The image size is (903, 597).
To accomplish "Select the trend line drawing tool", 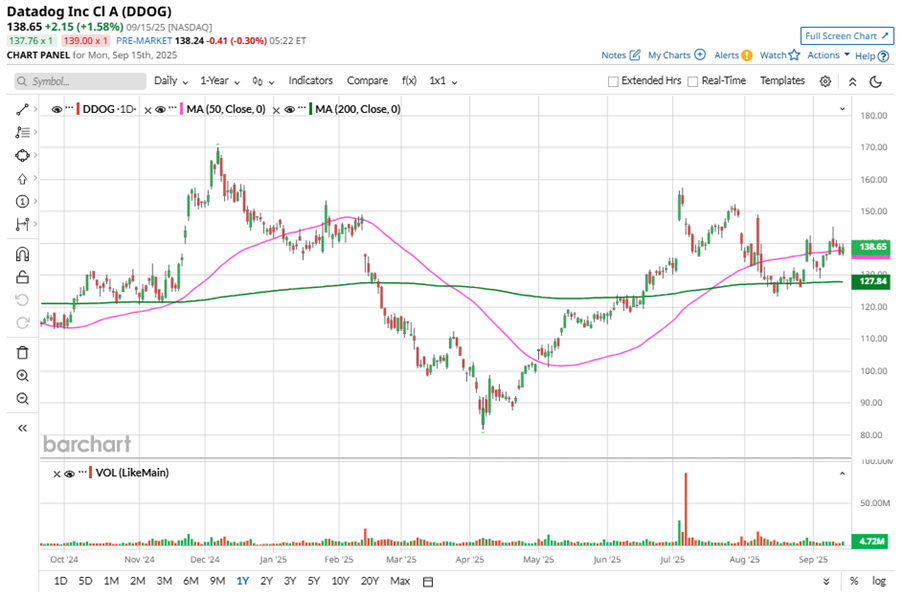I will (22, 109).
